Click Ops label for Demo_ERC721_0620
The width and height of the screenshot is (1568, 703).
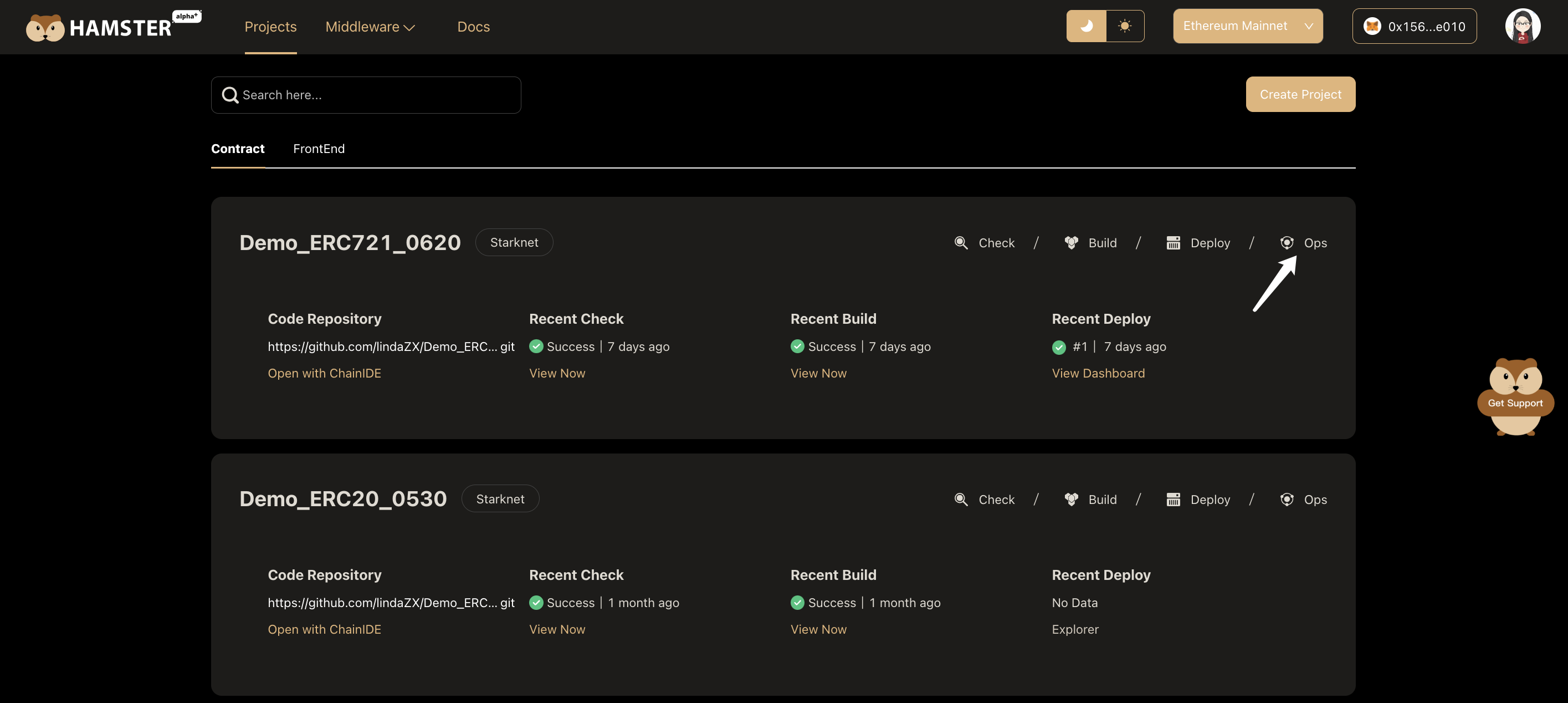tap(1315, 243)
